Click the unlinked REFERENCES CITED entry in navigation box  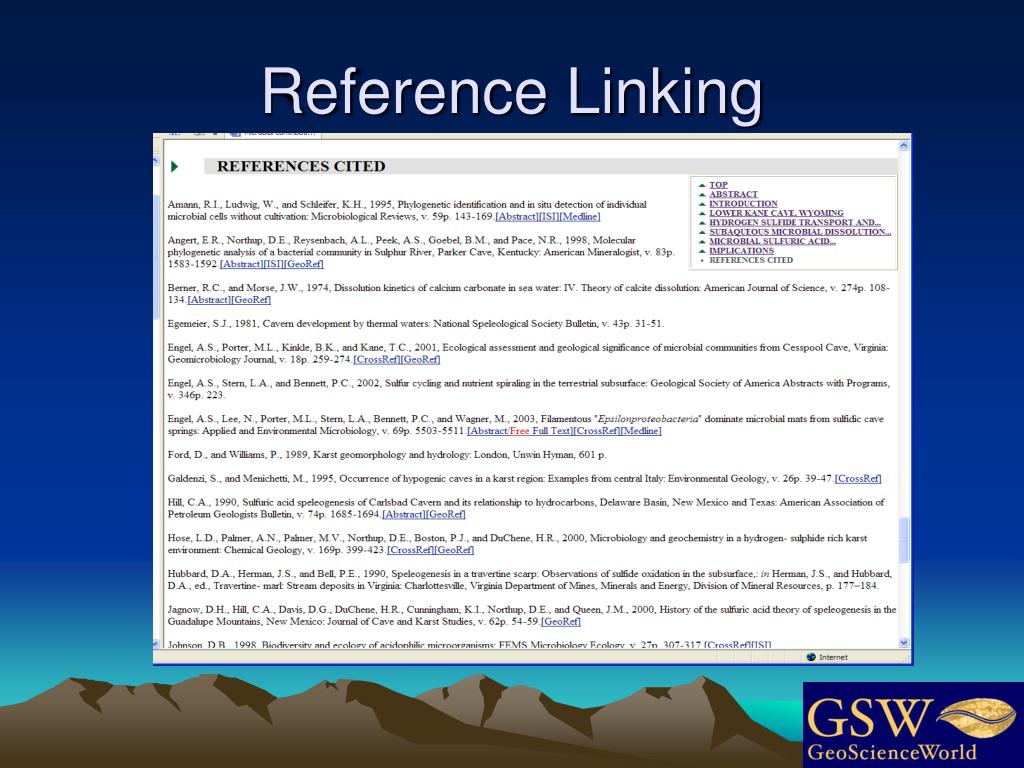751,260
